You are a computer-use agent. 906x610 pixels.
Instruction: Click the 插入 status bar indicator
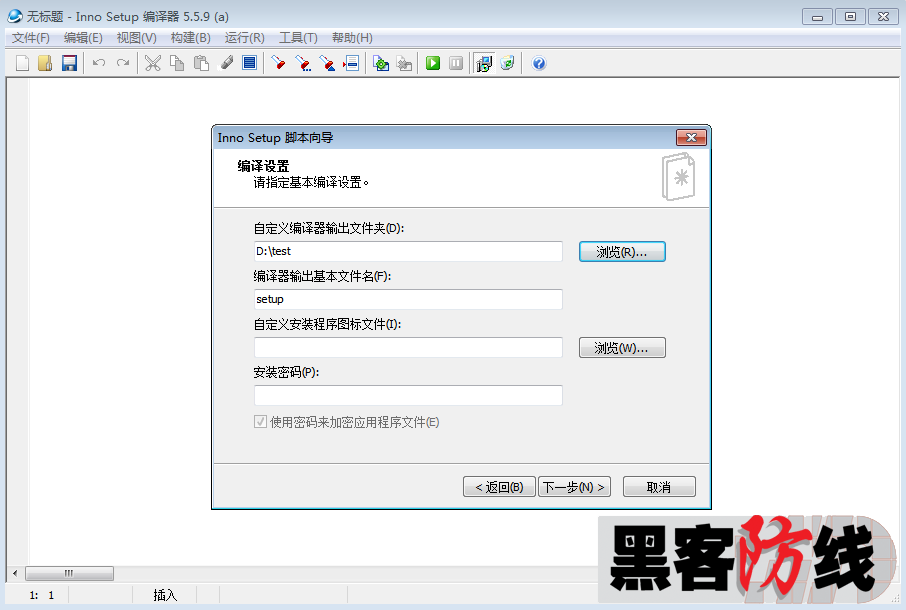(x=165, y=595)
